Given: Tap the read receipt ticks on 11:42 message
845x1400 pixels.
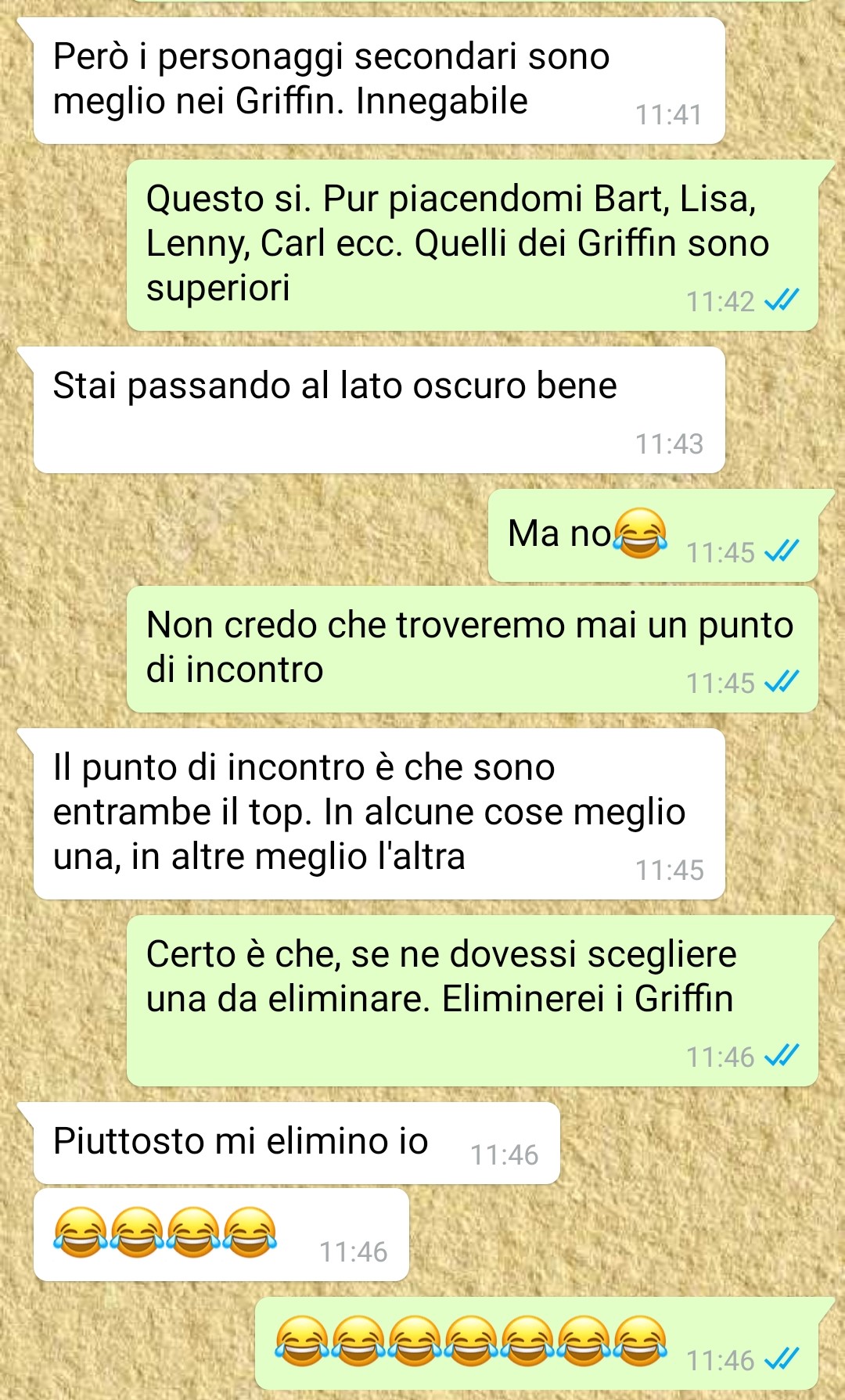Looking at the screenshot, I should coord(781,300).
